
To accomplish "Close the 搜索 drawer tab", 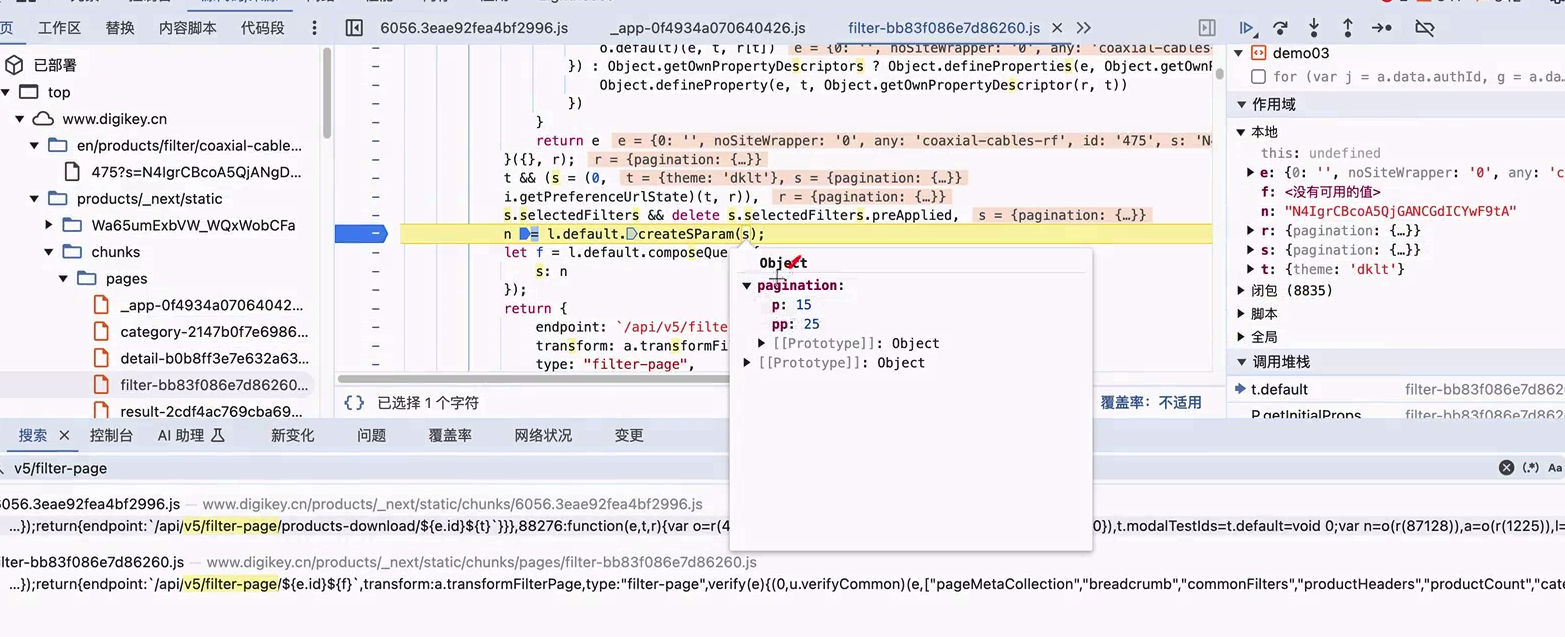I will pyautogui.click(x=65, y=435).
